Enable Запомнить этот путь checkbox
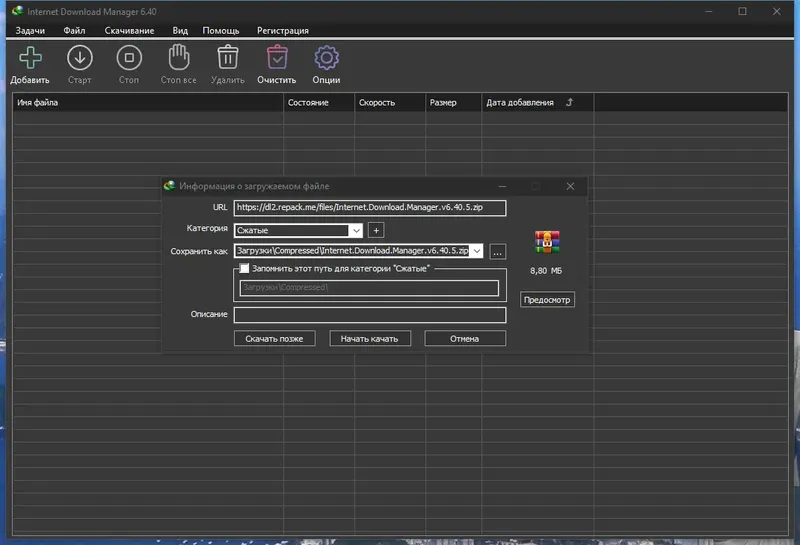Viewport: 800px width, 545px height. (244, 268)
